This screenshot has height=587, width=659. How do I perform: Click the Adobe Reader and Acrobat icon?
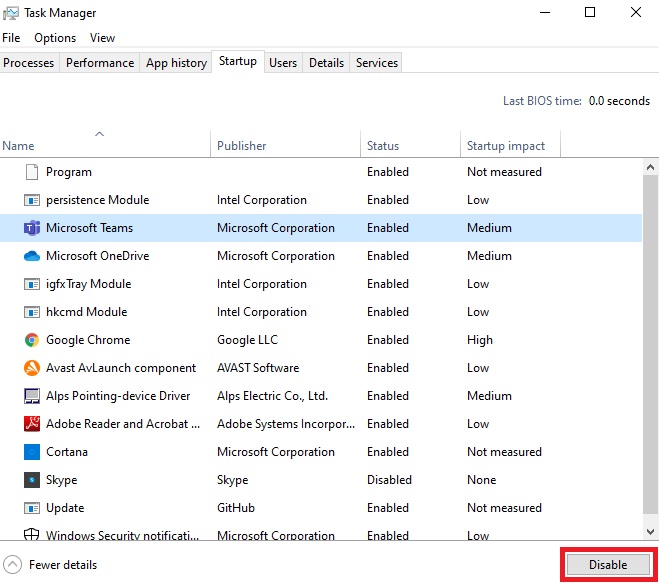coord(32,424)
